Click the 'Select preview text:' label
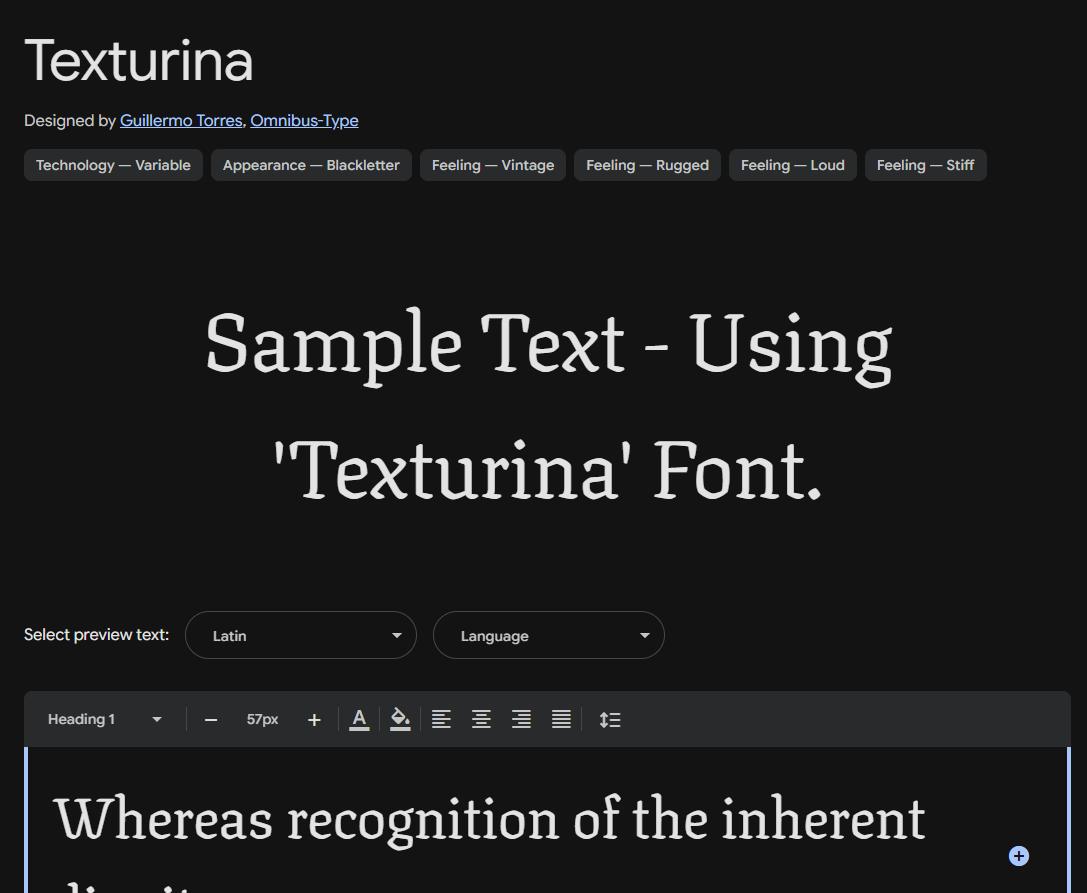Image resolution: width=1087 pixels, height=893 pixels. [x=96, y=634]
